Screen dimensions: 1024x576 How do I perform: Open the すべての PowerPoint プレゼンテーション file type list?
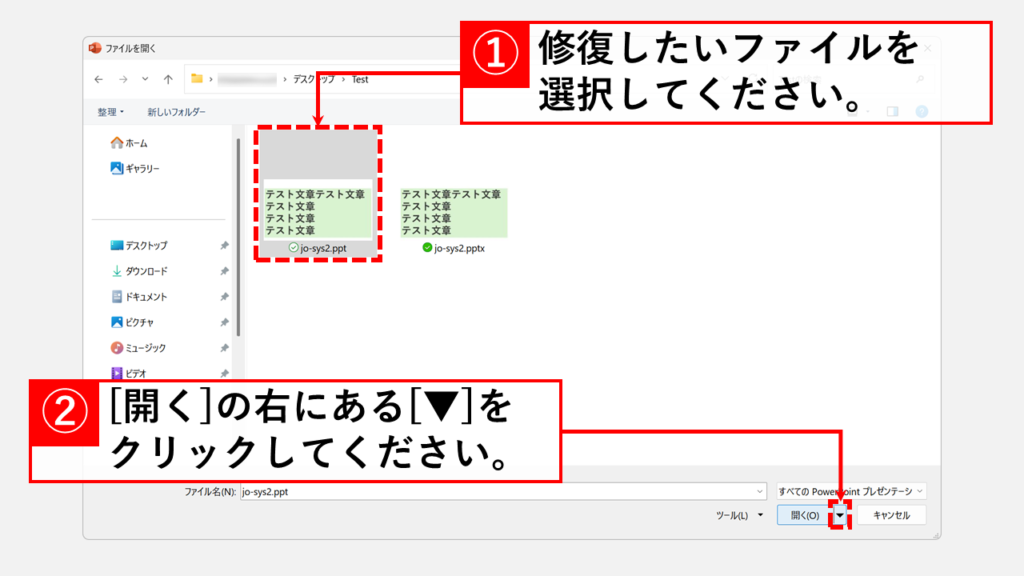851,491
